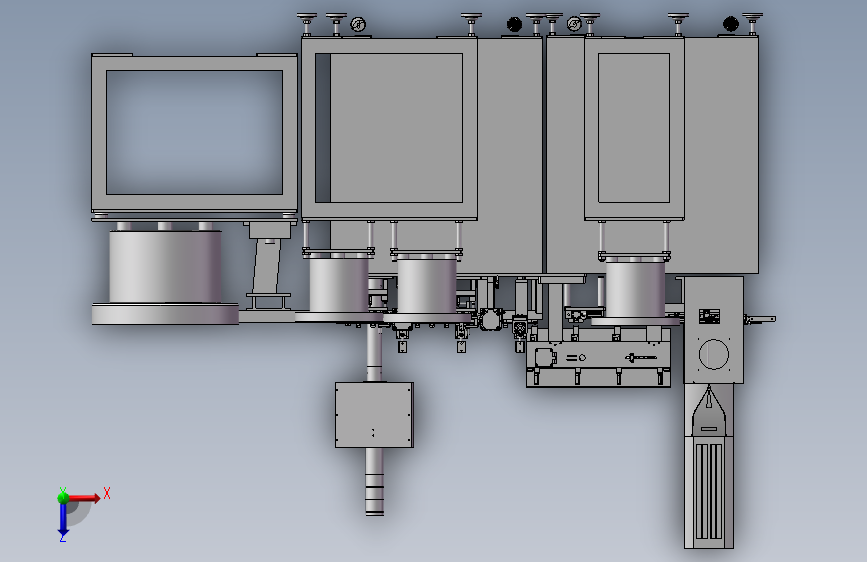Pick the pointed hopper shape below right panel
867x562 pixels.
click(709, 410)
